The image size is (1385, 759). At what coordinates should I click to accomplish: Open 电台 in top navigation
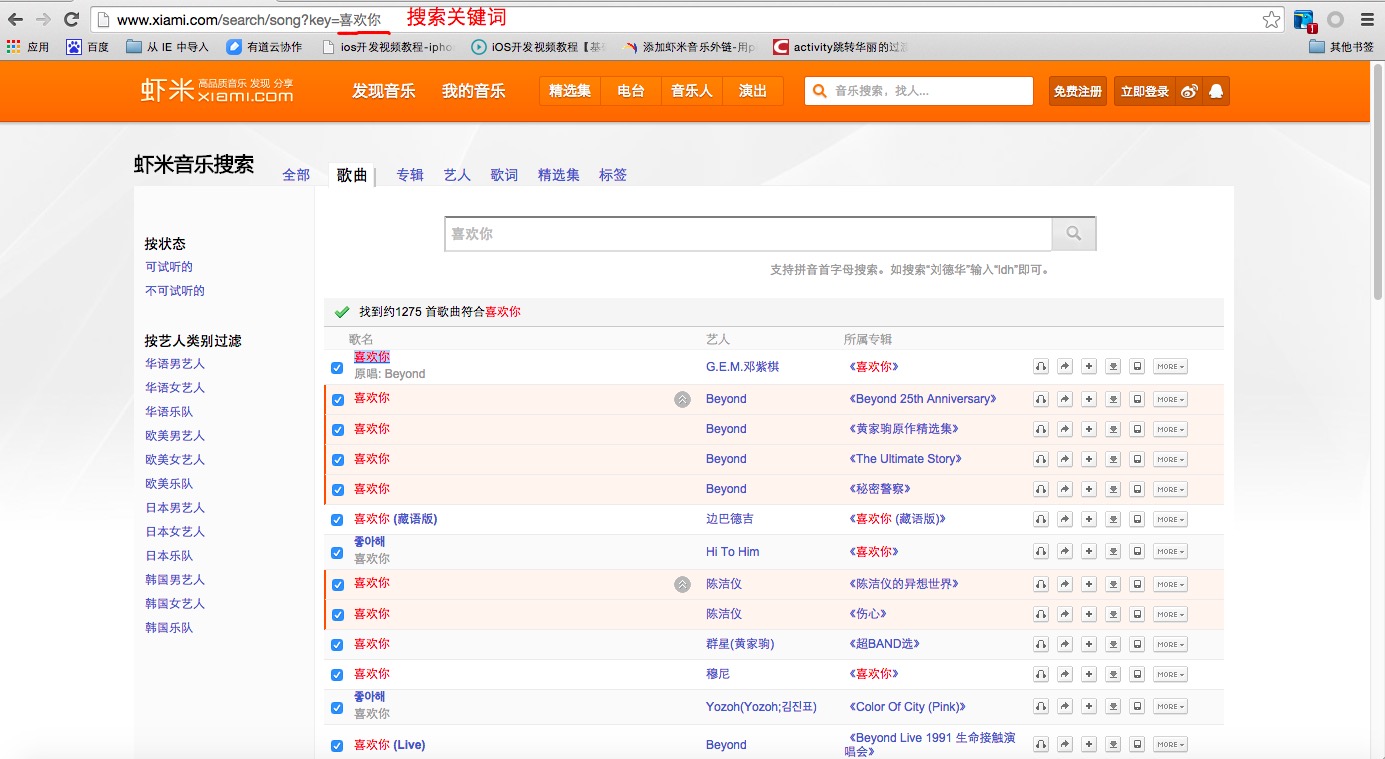pos(631,91)
